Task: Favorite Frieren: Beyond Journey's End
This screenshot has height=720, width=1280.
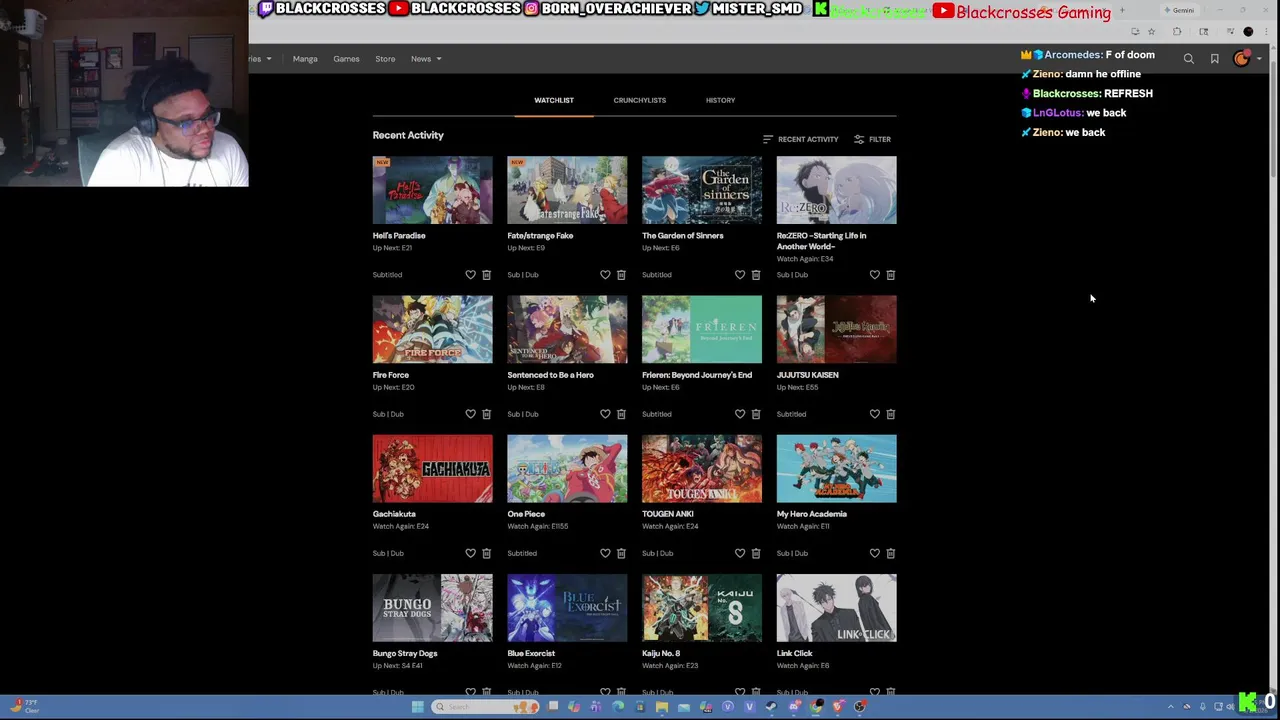Action: click(x=740, y=413)
